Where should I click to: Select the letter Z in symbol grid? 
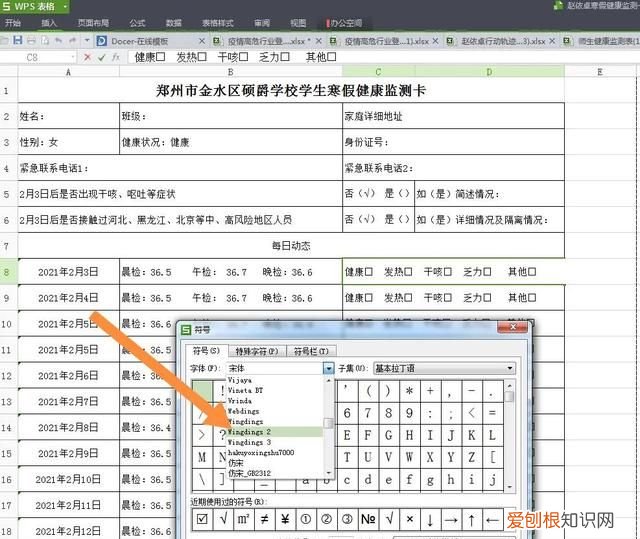(x=472, y=457)
